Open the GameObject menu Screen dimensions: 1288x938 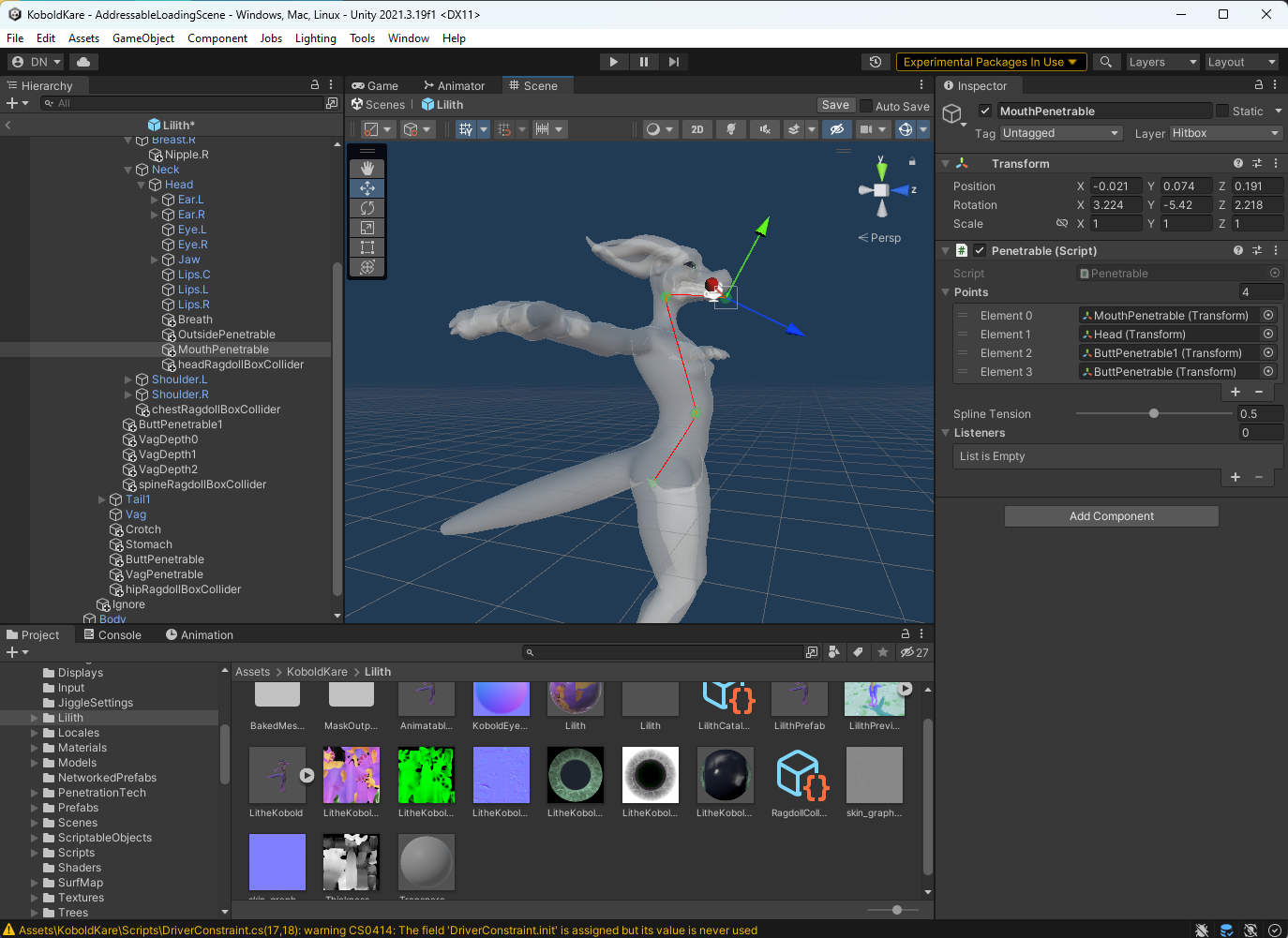(143, 38)
